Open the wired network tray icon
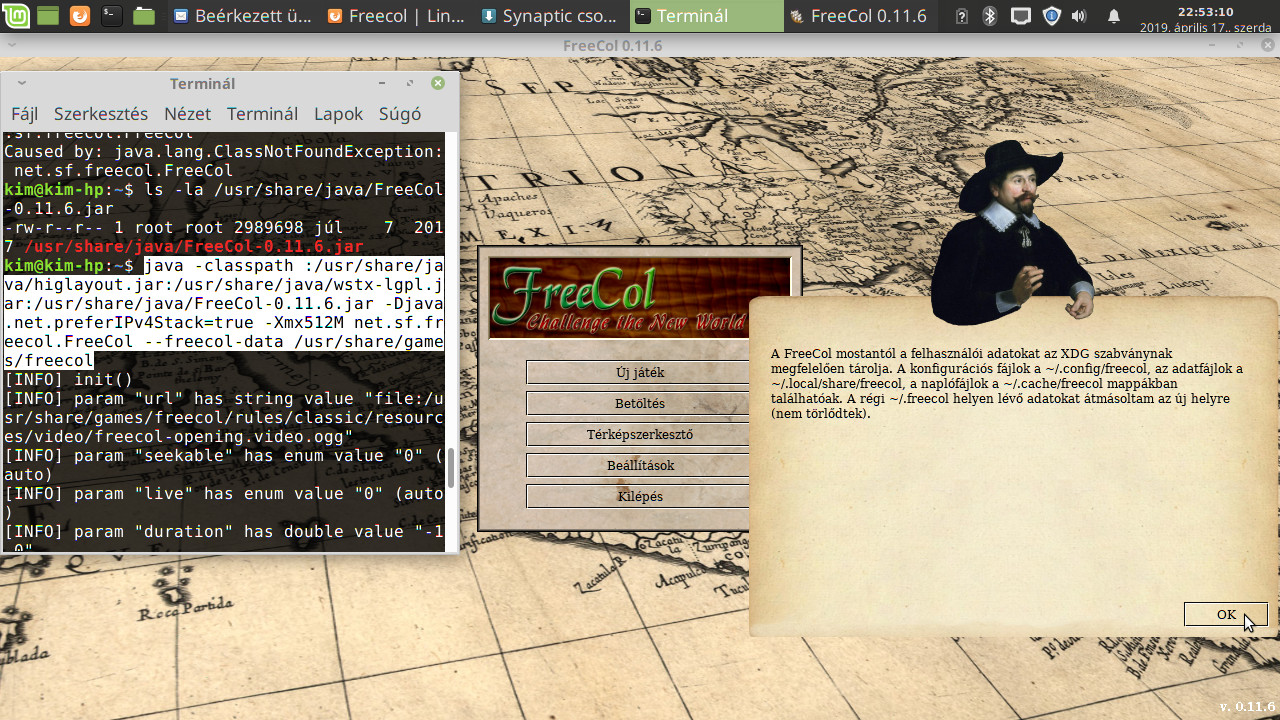This screenshot has width=1280, height=720. pos(1020,16)
